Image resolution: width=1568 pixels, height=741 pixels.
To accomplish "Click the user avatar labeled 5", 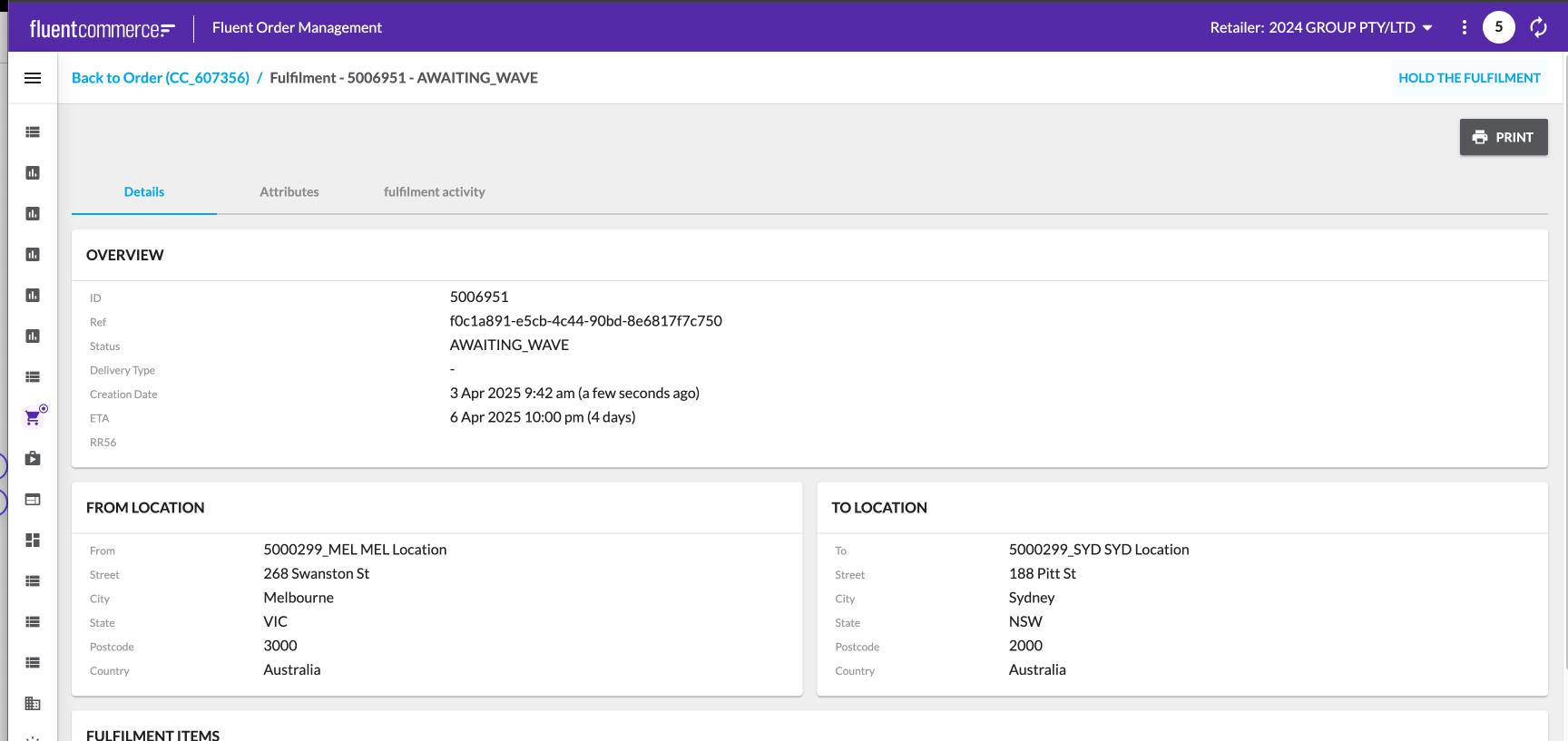I will pos(1498,27).
